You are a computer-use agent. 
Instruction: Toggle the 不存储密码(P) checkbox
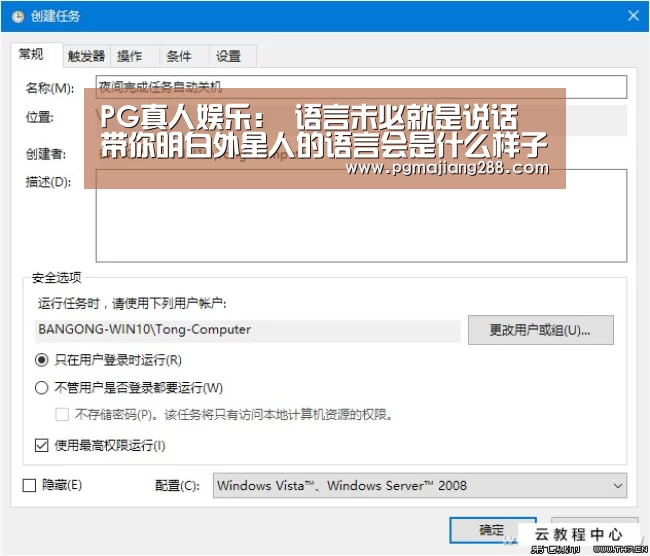[62, 414]
